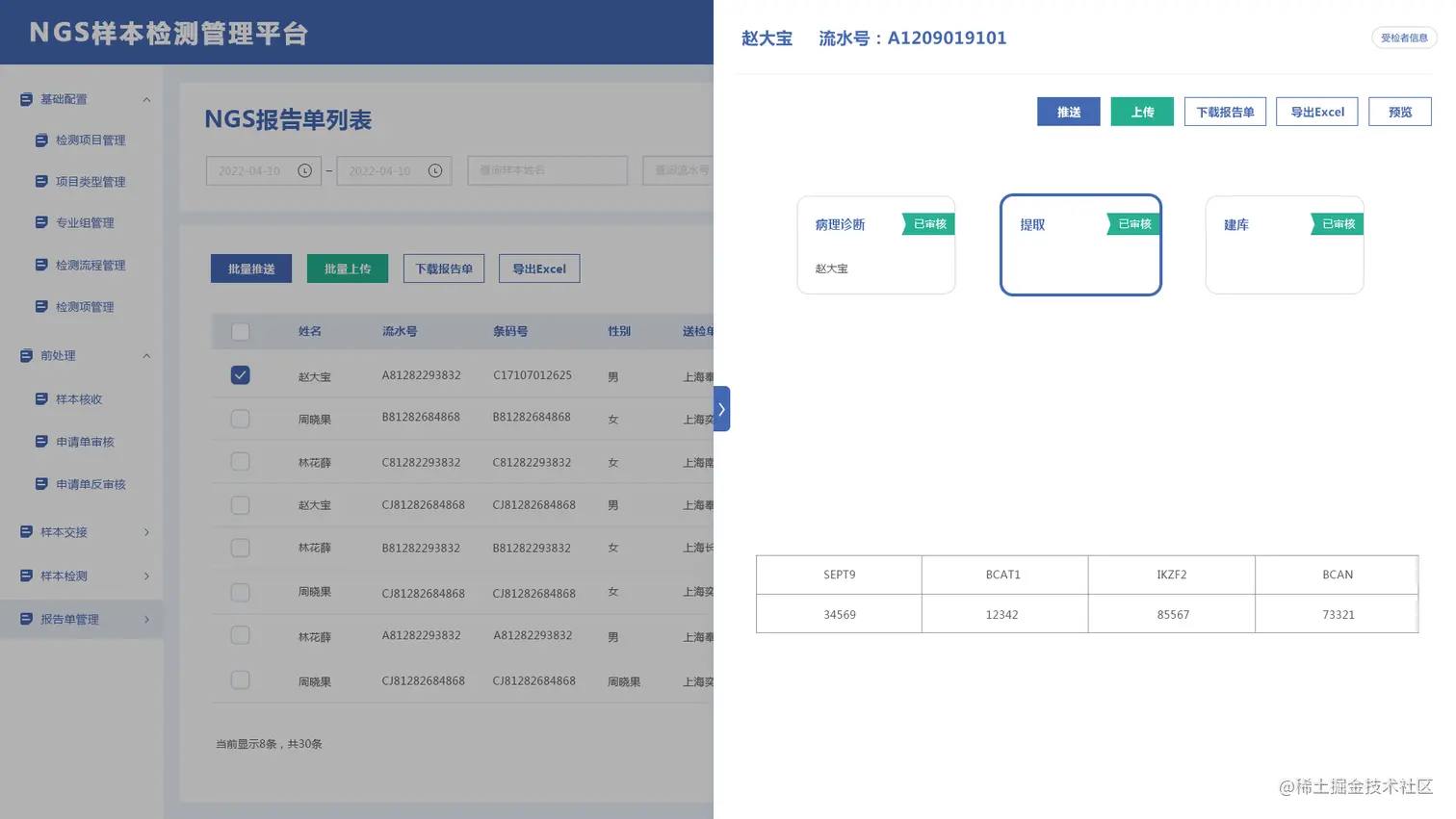This screenshot has width=1456, height=819.
Task: Click the sample name search input field
Action: (547, 170)
